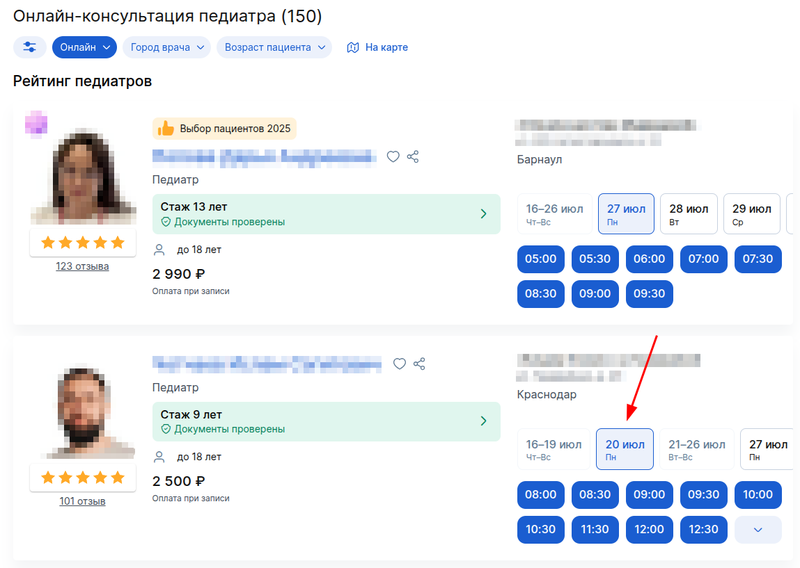Expand the Стаж 13 лет details panel
800x568 pixels.
(327, 214)
